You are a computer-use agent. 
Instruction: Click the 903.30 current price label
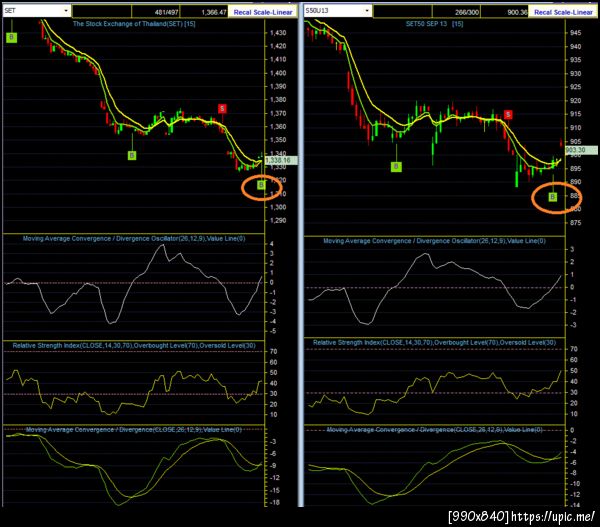coord(581,150)
